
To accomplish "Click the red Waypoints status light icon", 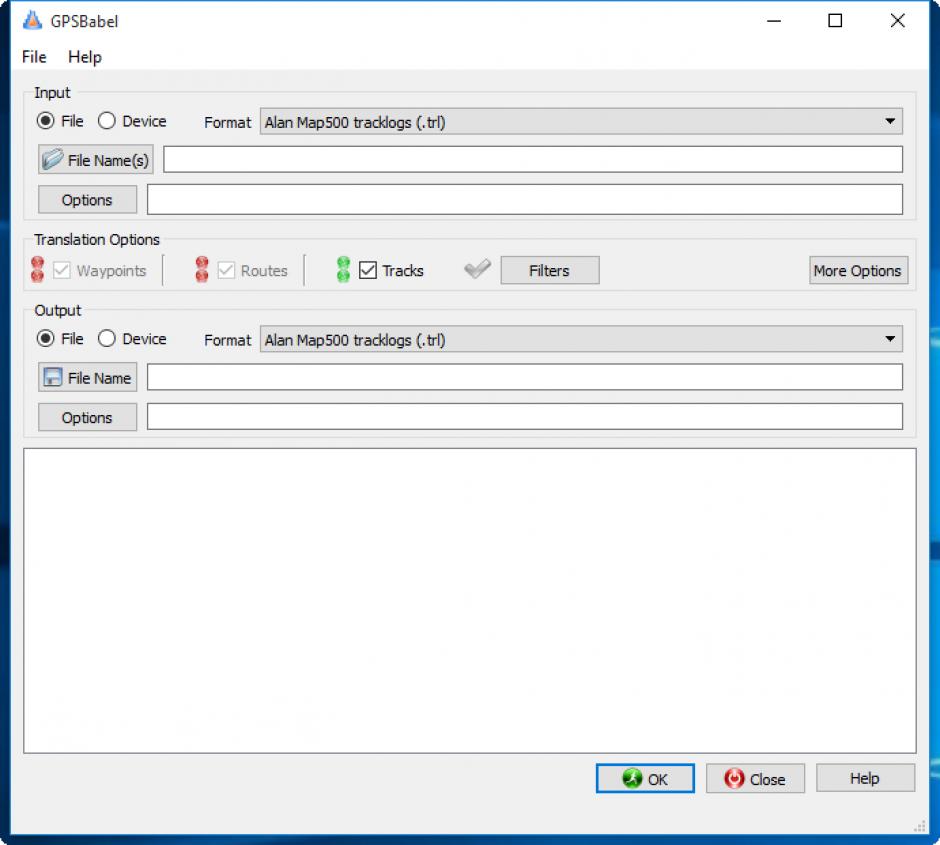I will [x=37, y=270].
